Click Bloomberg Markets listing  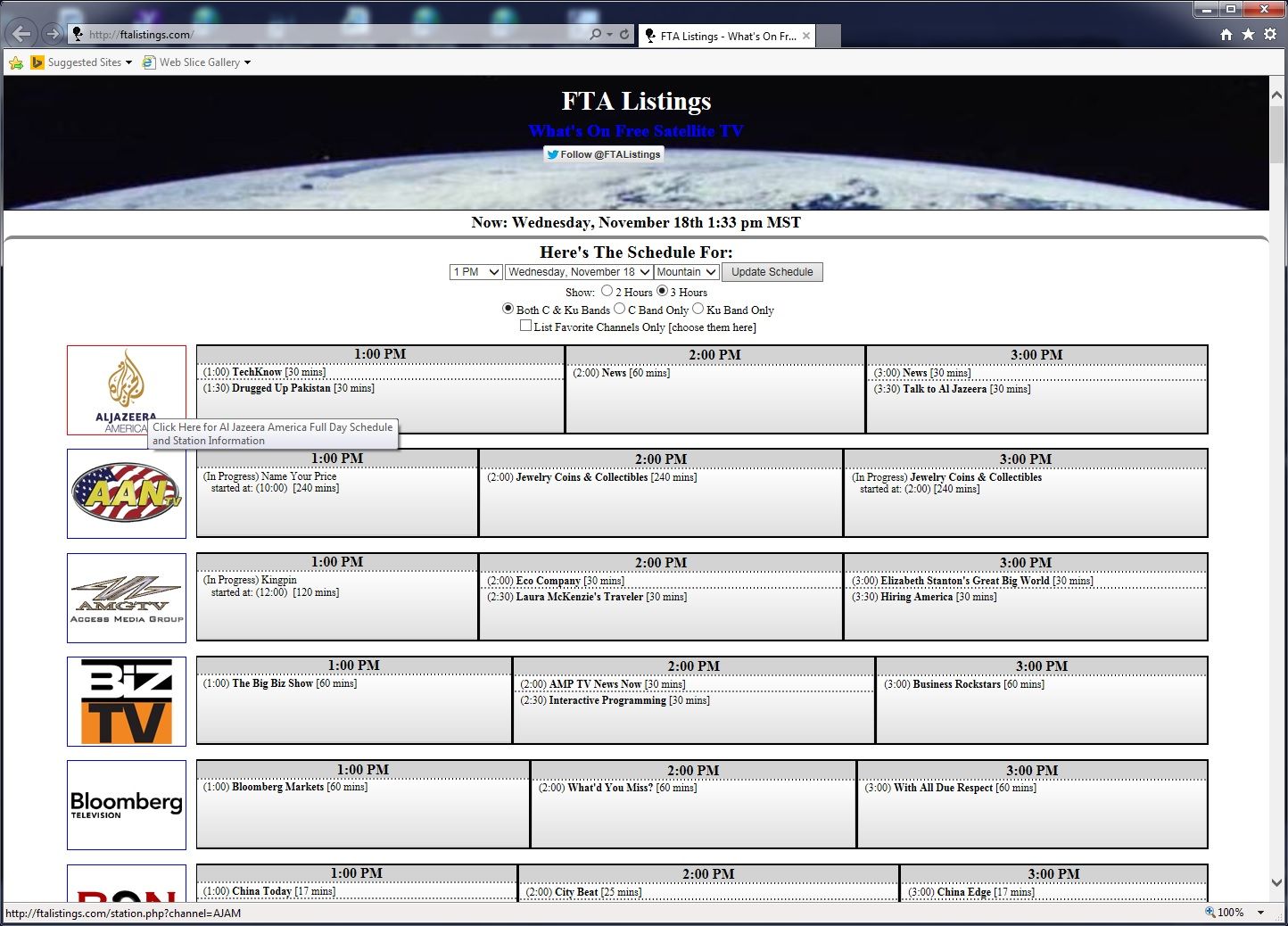click(x=277, y=787)
